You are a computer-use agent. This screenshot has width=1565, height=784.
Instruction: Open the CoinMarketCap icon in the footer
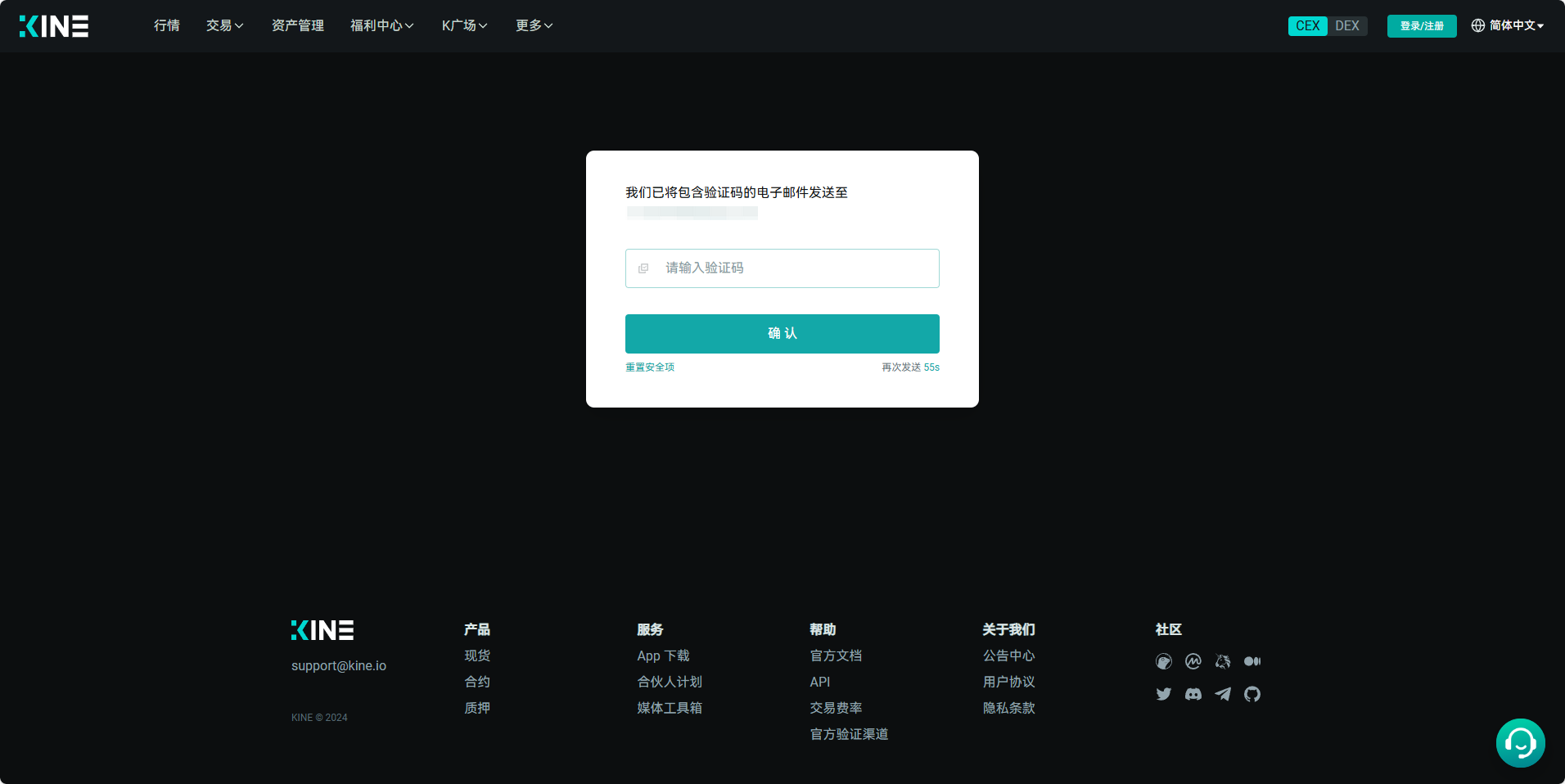1193,661
